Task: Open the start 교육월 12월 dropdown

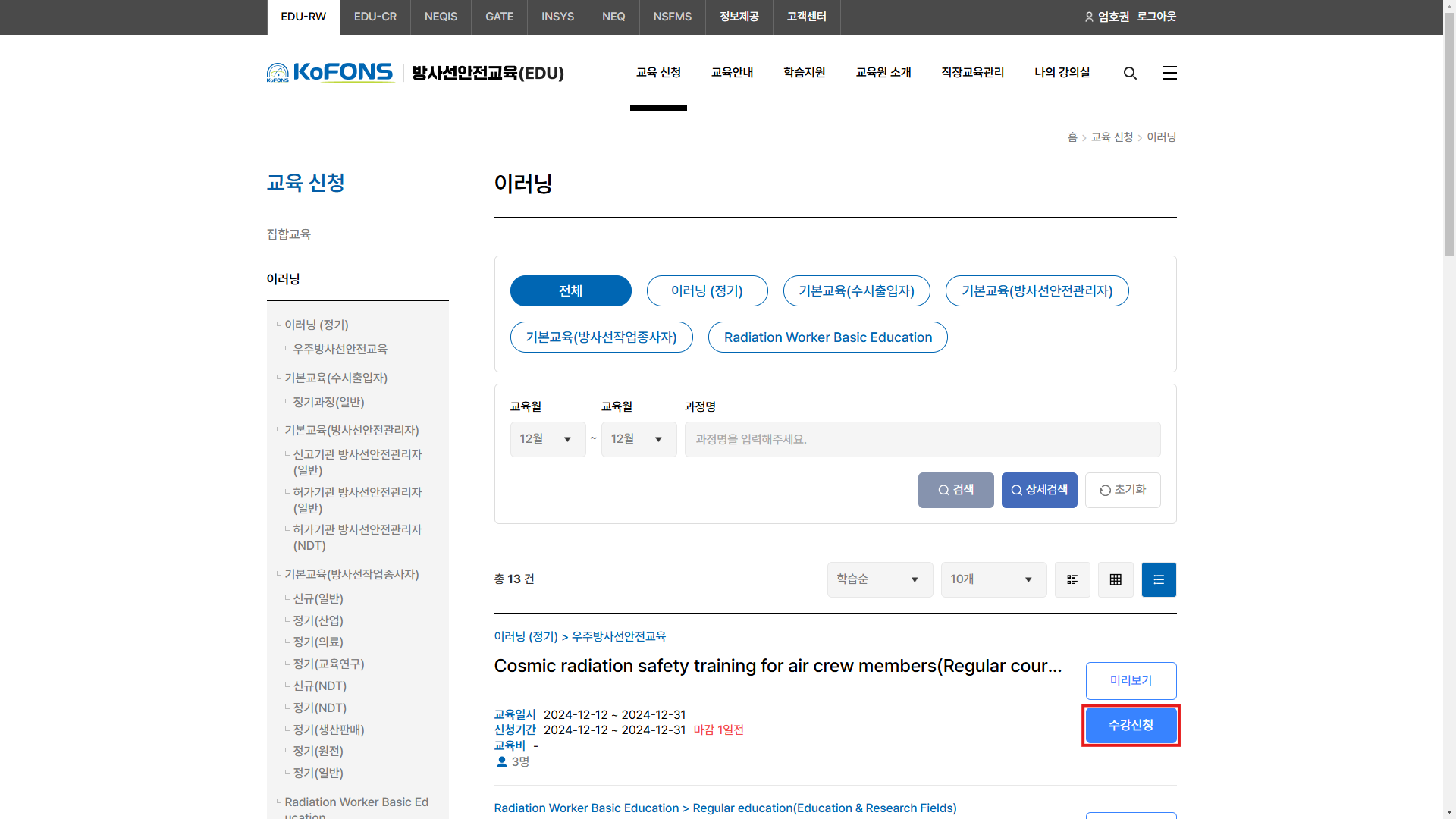Action: pyautogui.click(x=548, y=439)
